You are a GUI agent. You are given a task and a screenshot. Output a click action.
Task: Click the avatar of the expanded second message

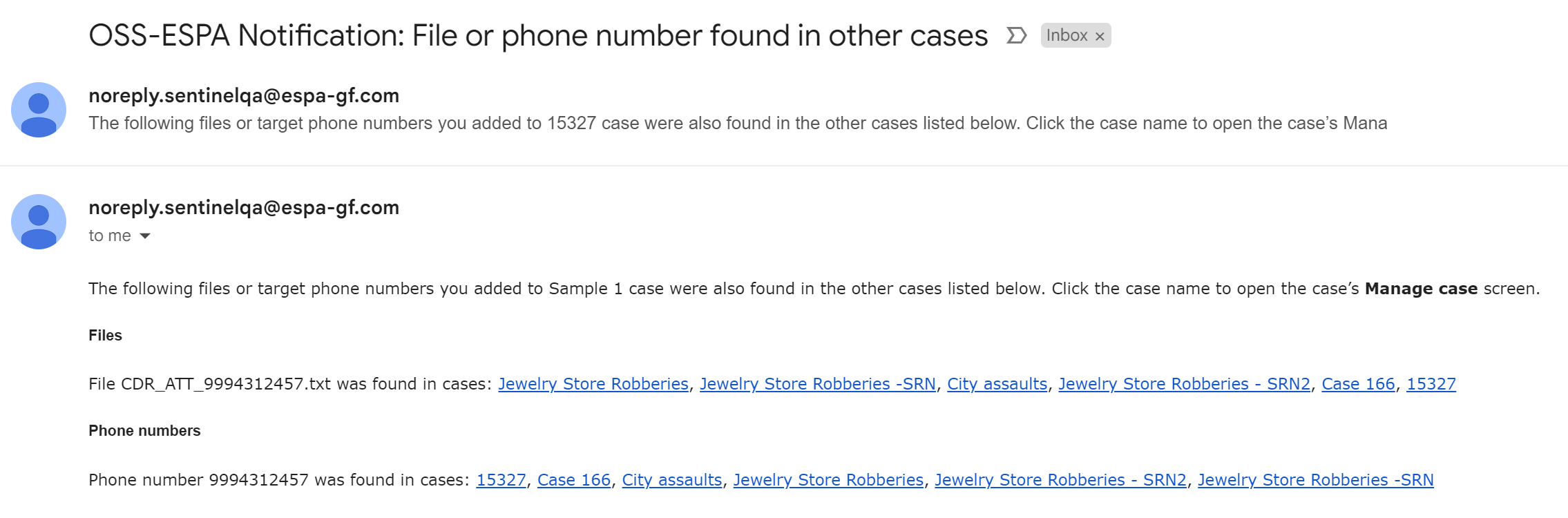click(x=39, y=222)
